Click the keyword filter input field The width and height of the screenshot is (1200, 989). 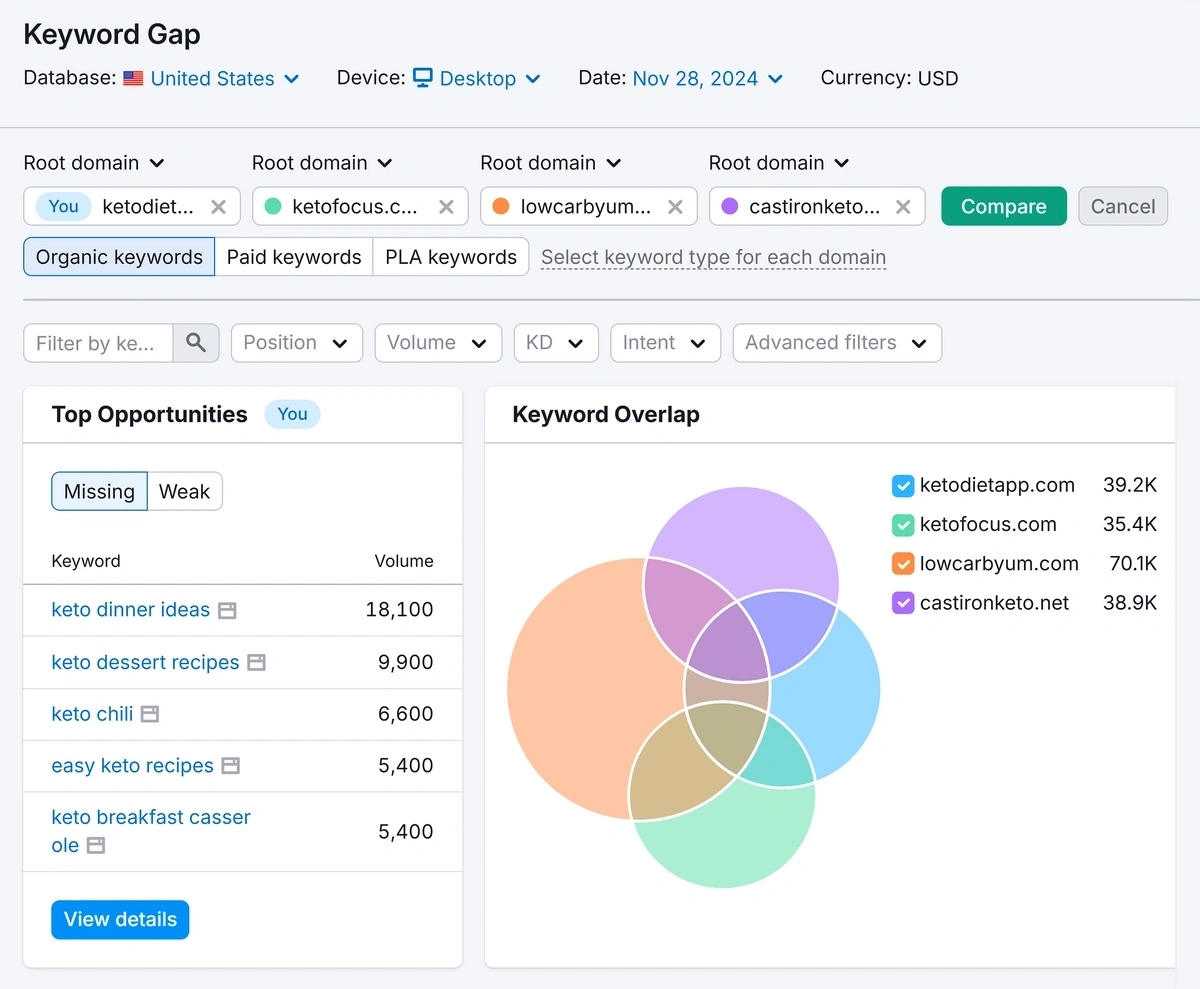click(x=100, y=343)
